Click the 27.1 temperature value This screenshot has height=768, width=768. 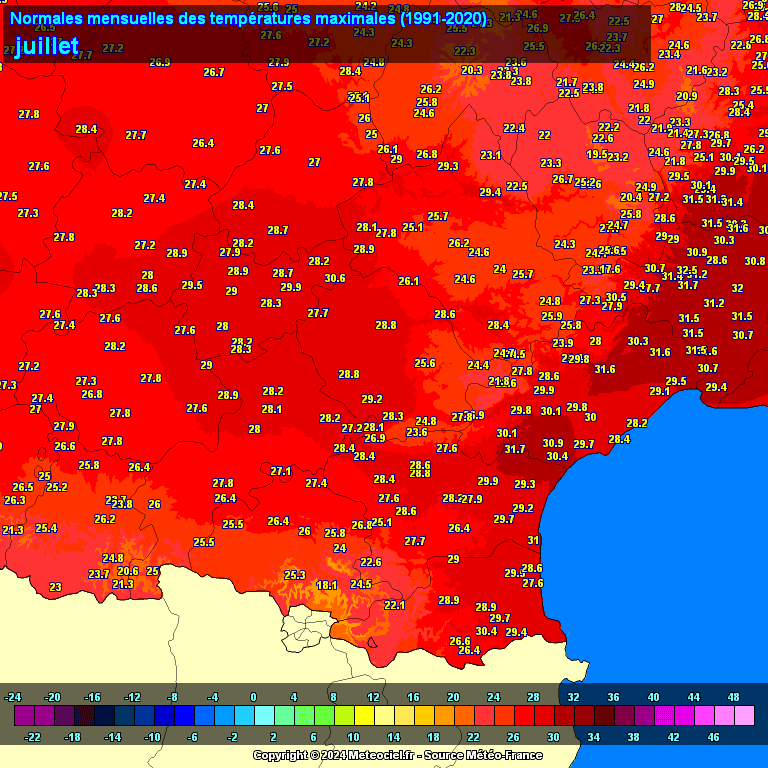281,471
